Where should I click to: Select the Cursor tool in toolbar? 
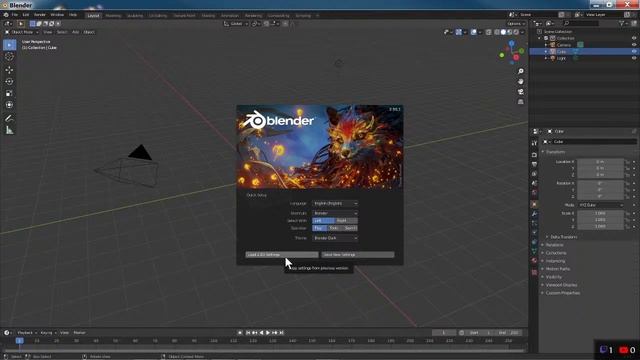click(x=9, y=57)
